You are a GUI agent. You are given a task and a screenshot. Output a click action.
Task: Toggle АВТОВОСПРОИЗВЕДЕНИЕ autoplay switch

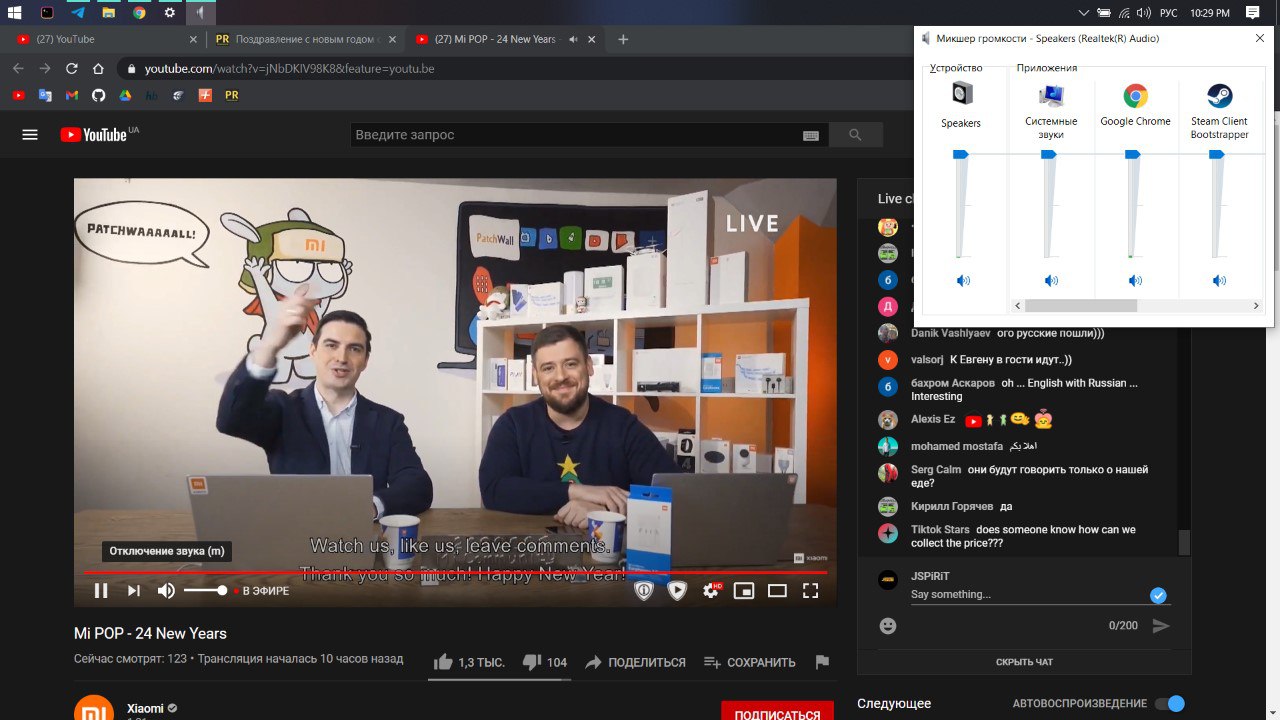coord(1169,704)
